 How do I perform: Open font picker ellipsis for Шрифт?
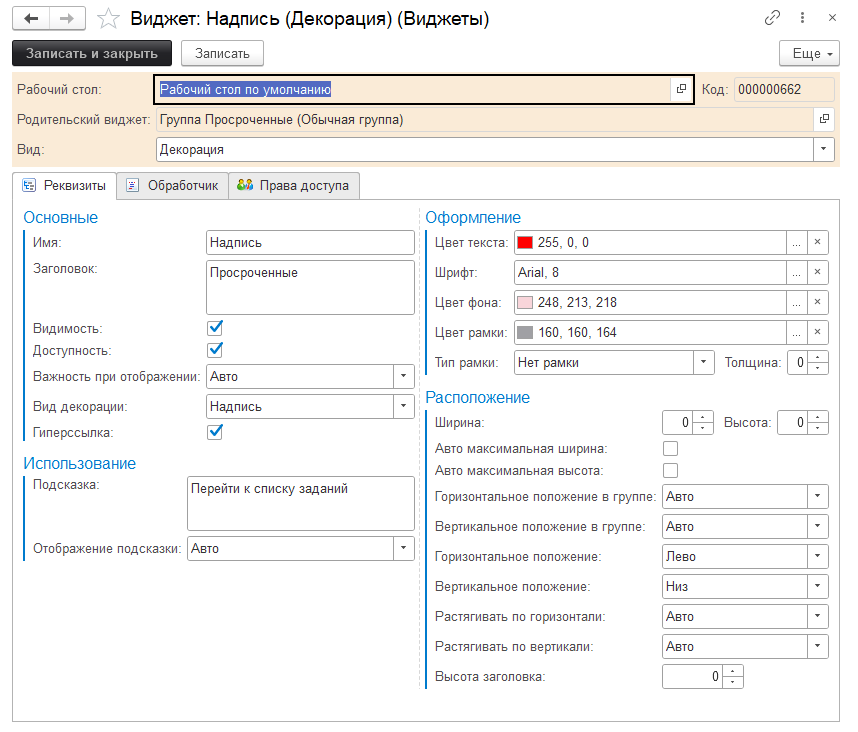(x=796, y=273)
